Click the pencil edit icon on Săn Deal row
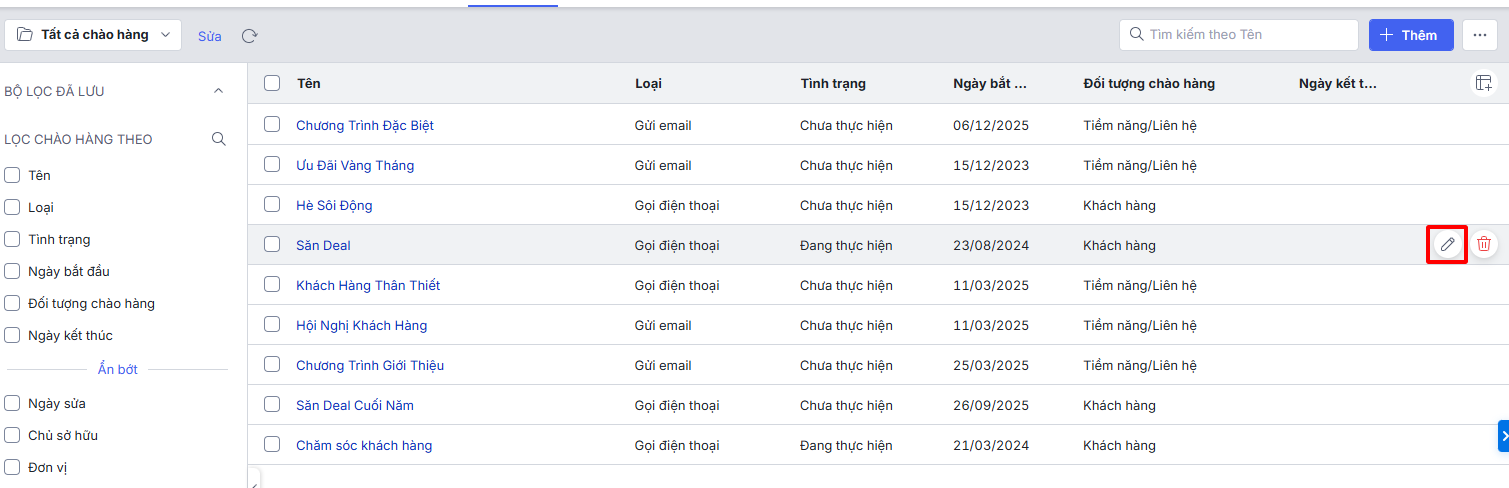1509x488 pixels. point(1447,244)
